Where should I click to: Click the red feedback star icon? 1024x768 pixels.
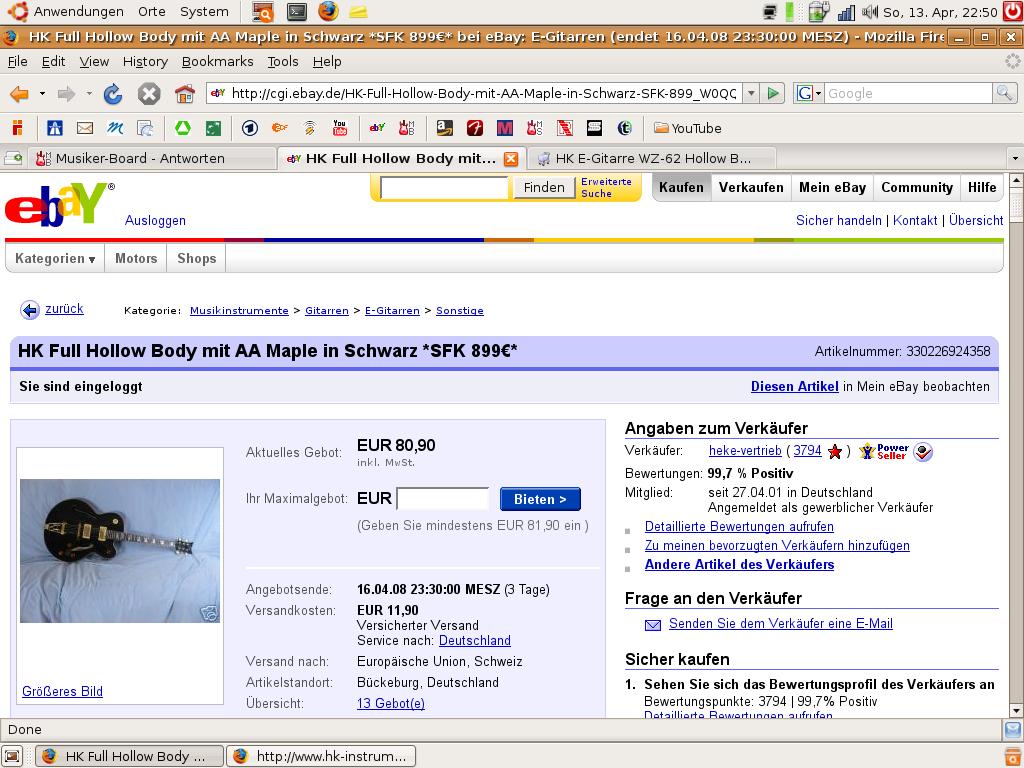[835, 451]
